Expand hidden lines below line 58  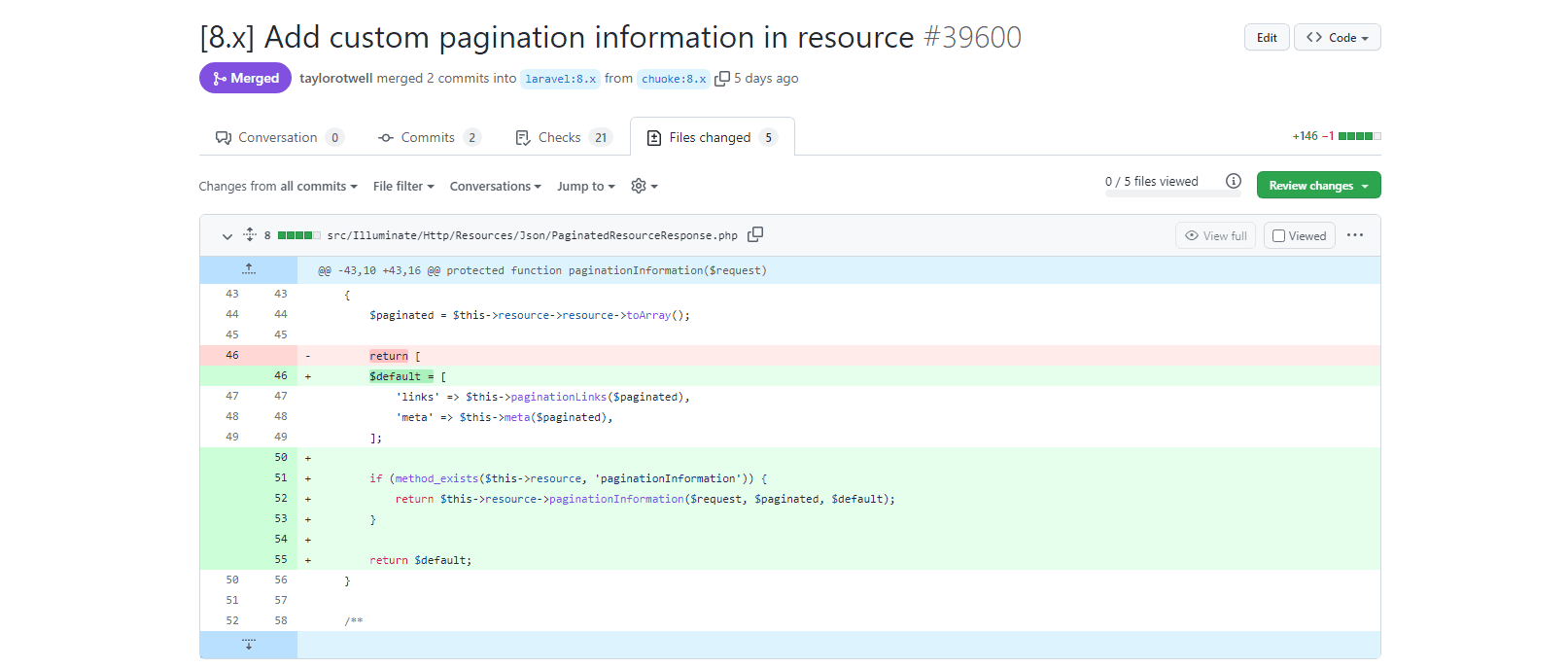tap(249, 645)
